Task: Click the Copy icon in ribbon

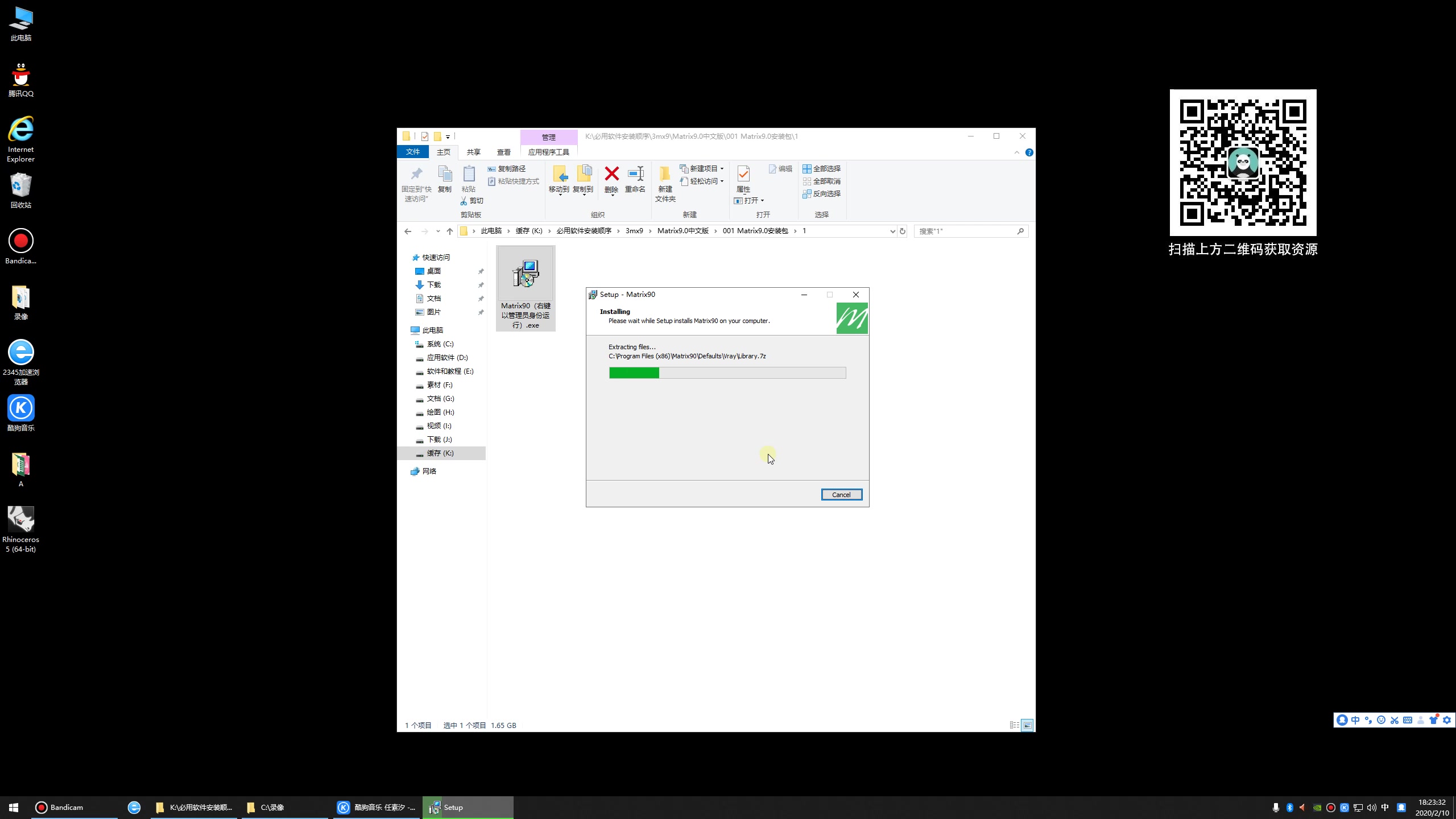Action: (445, 174)
